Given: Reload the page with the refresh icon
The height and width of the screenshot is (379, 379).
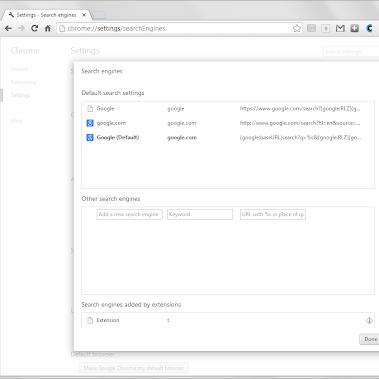Looking at the screenshot, I should point(34,28).
